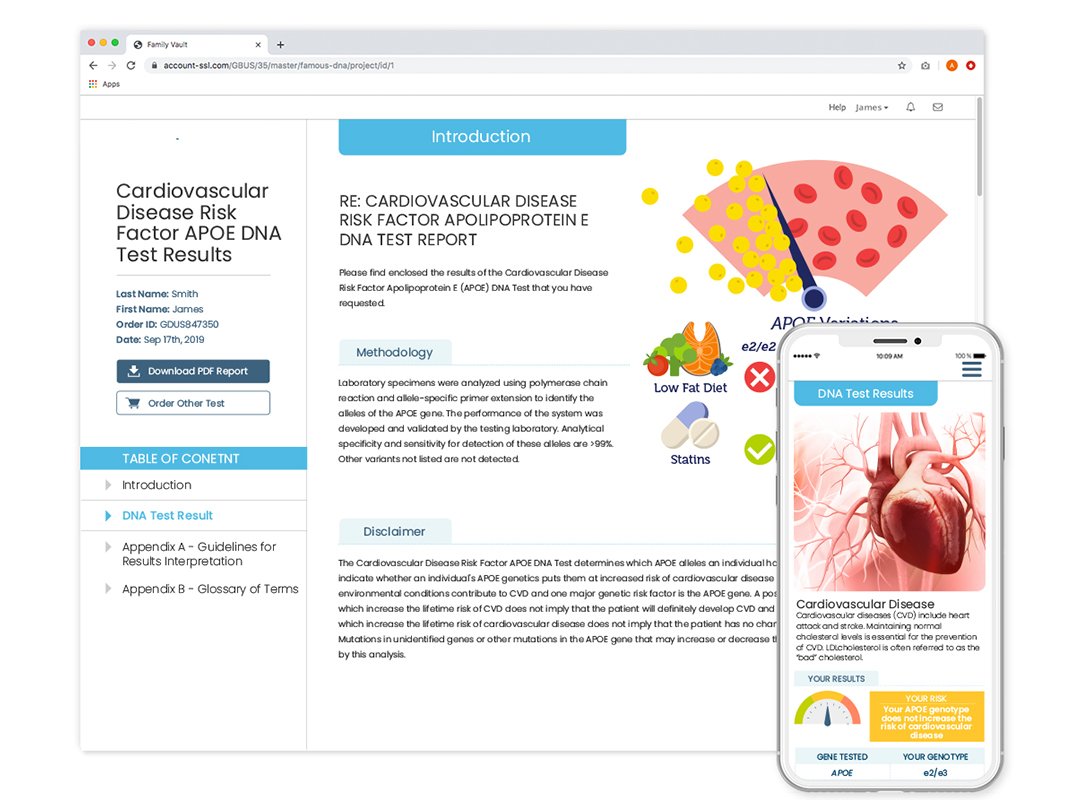1080x800 pixels.
Task: Click the green checkmark icon
Action: pyautogui.click(x=760, y=449)
